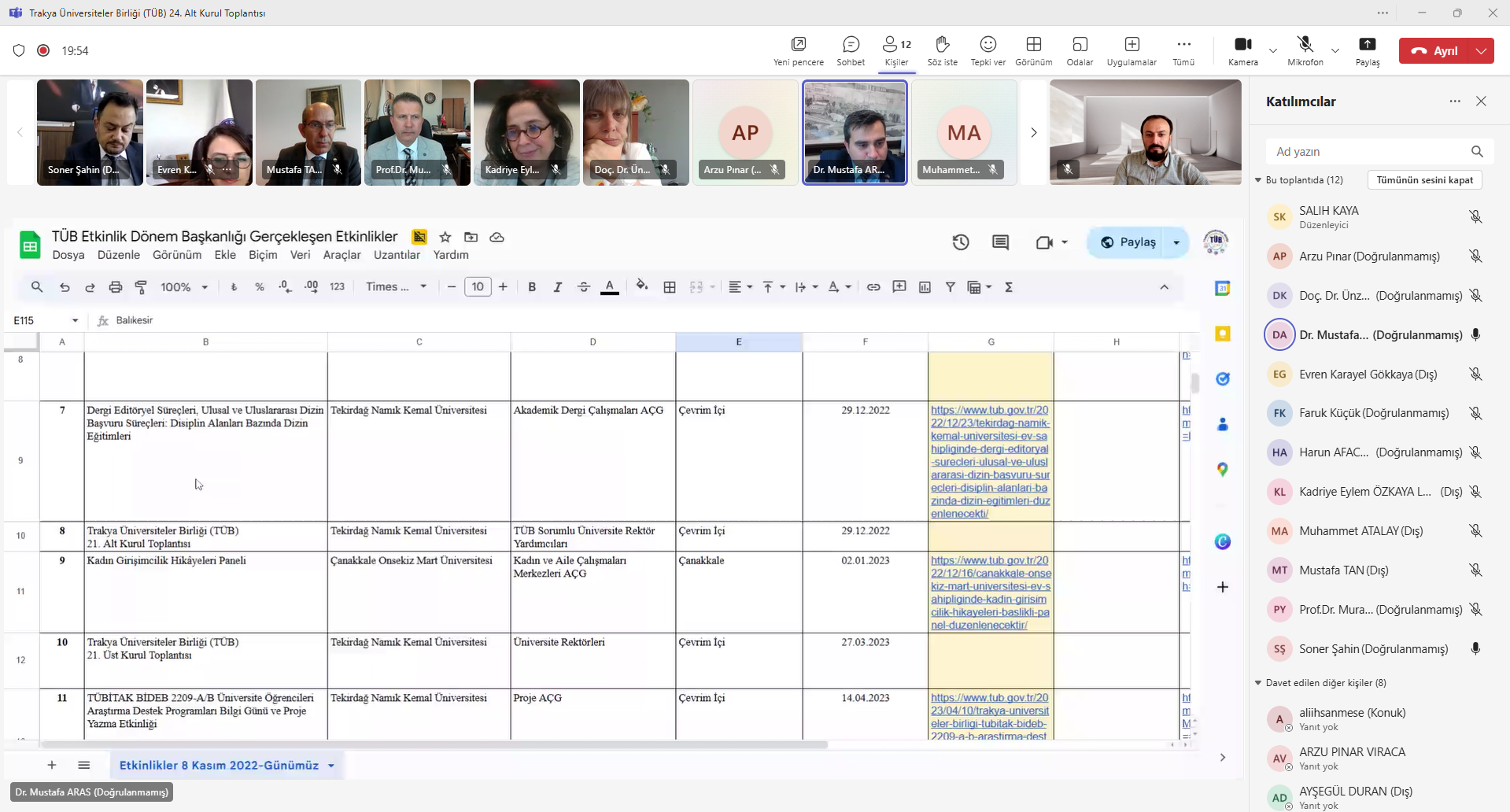This screenshot has height=812, width=1510.
Task: Collapse Davet edilen diğer kişiler section
Action: tap(1258, 683)
